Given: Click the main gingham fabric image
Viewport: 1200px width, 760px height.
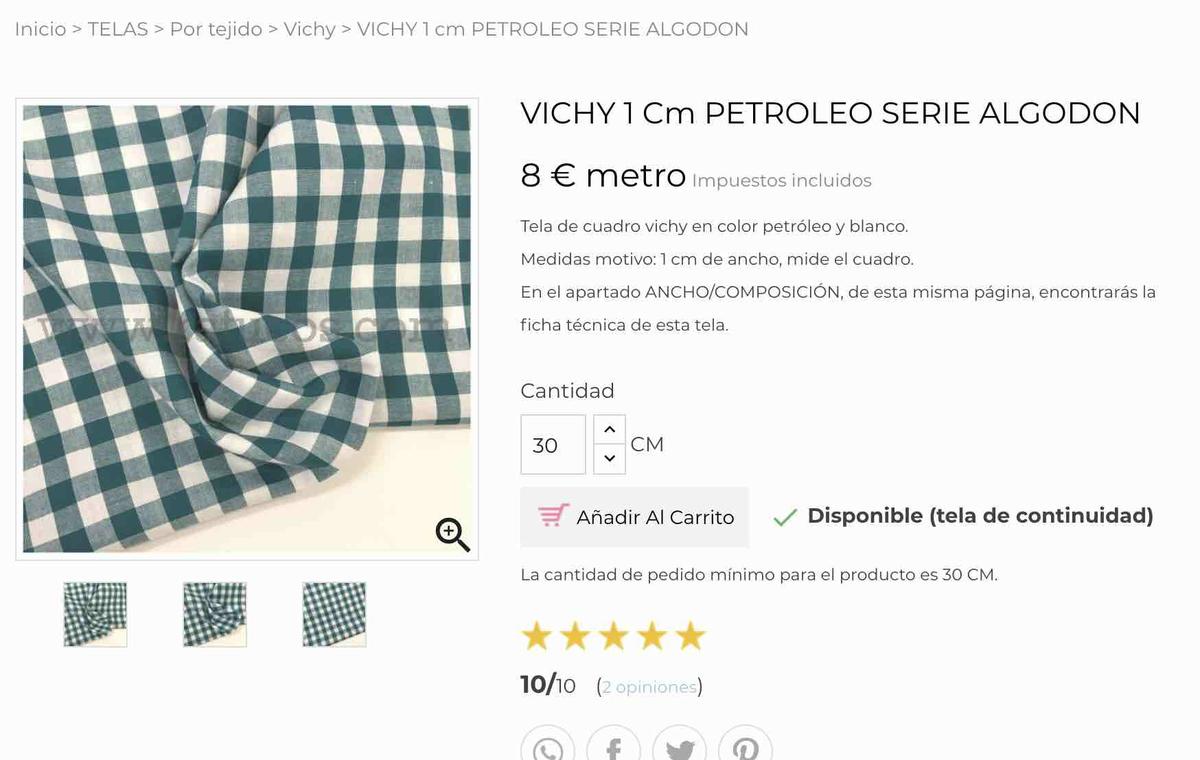Looking at the screenshot, I should coord(246,328).
